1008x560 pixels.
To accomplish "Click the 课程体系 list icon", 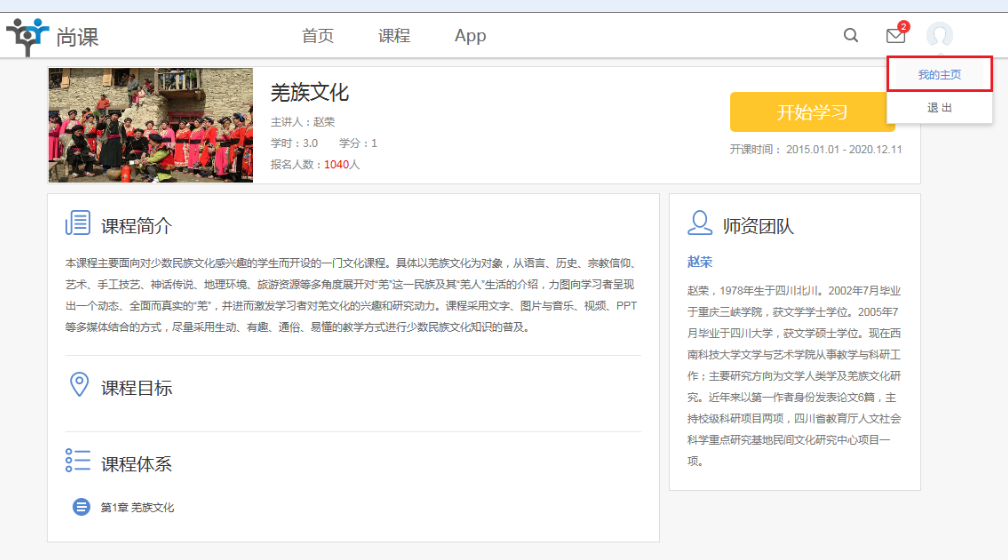I will 78,461.
